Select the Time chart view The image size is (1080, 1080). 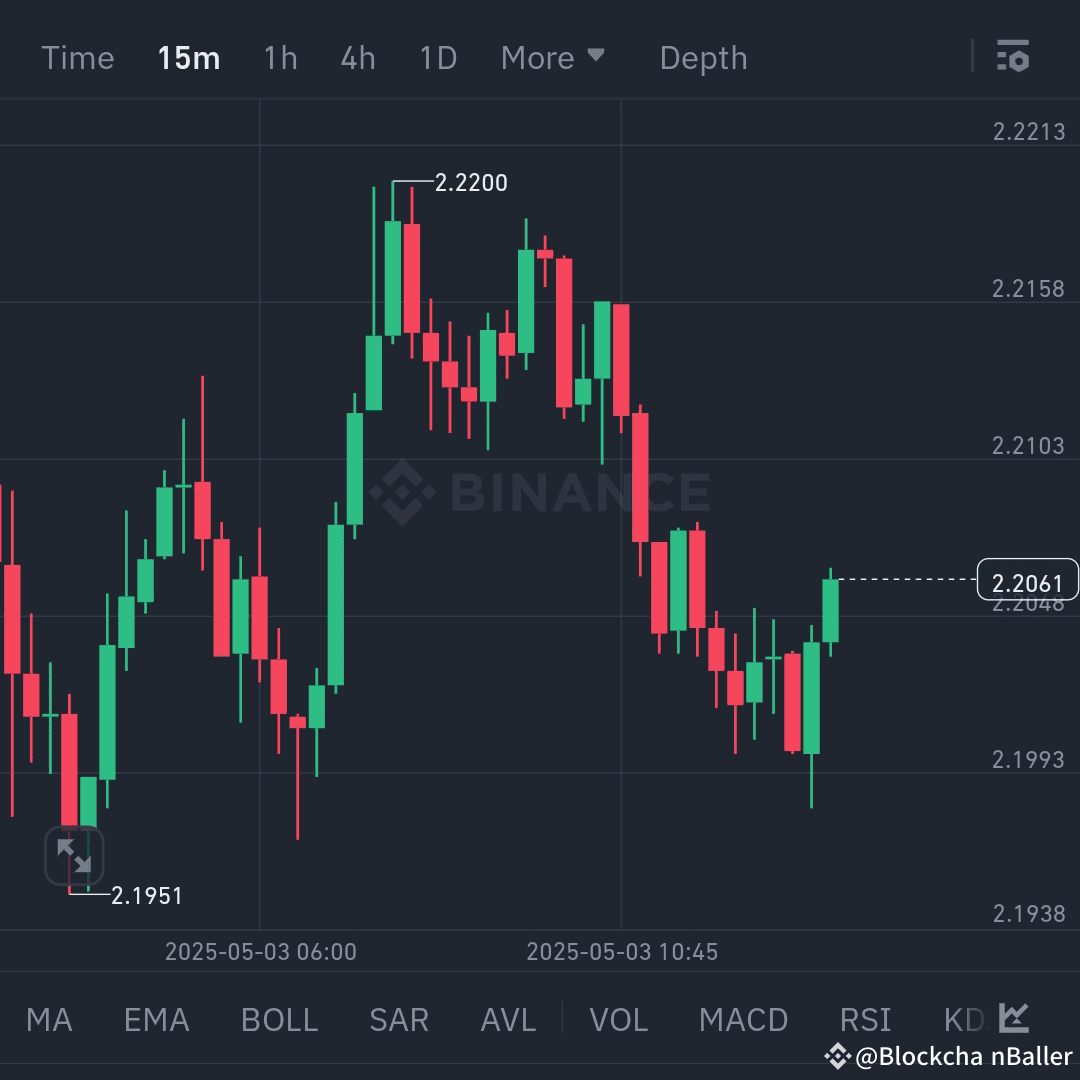(78, 57)
